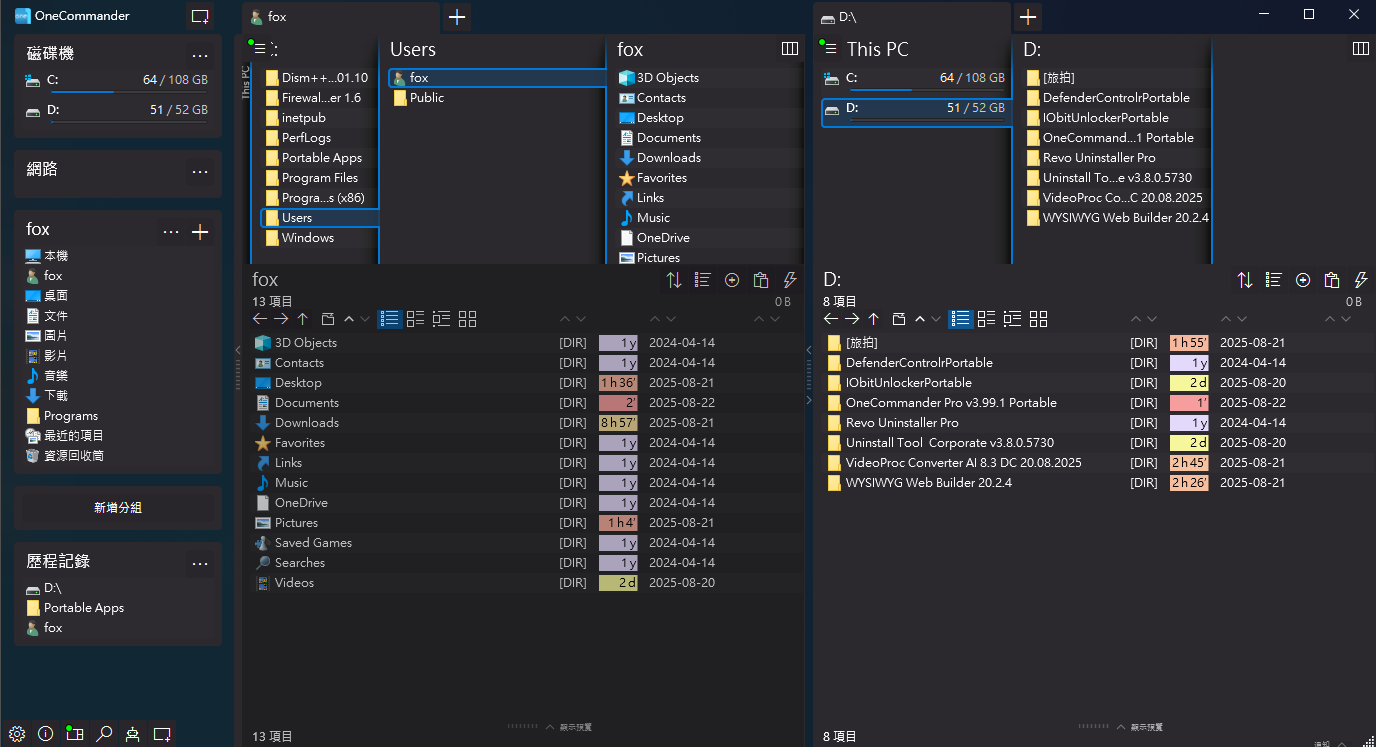The height and width of the screenshot is (747, 1376).
Task: Click the 新增分組 button
Action: (118, 508)
